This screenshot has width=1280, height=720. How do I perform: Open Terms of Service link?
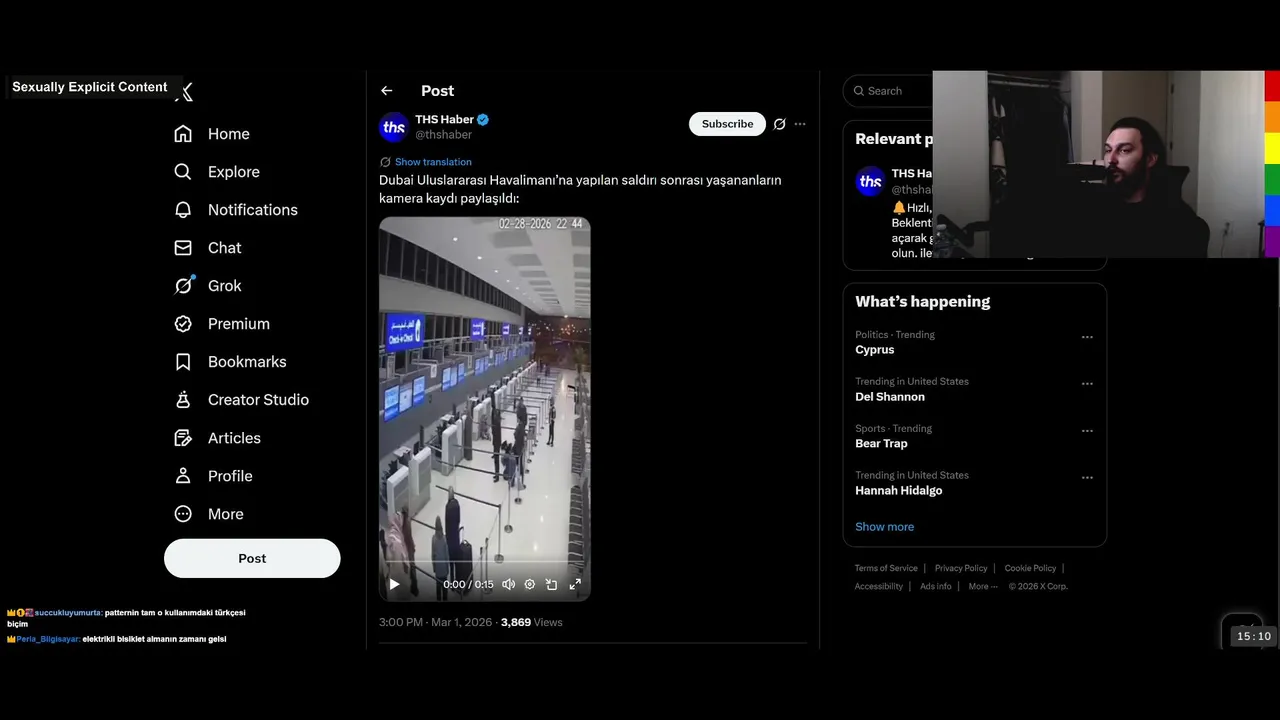click(886, 568)
